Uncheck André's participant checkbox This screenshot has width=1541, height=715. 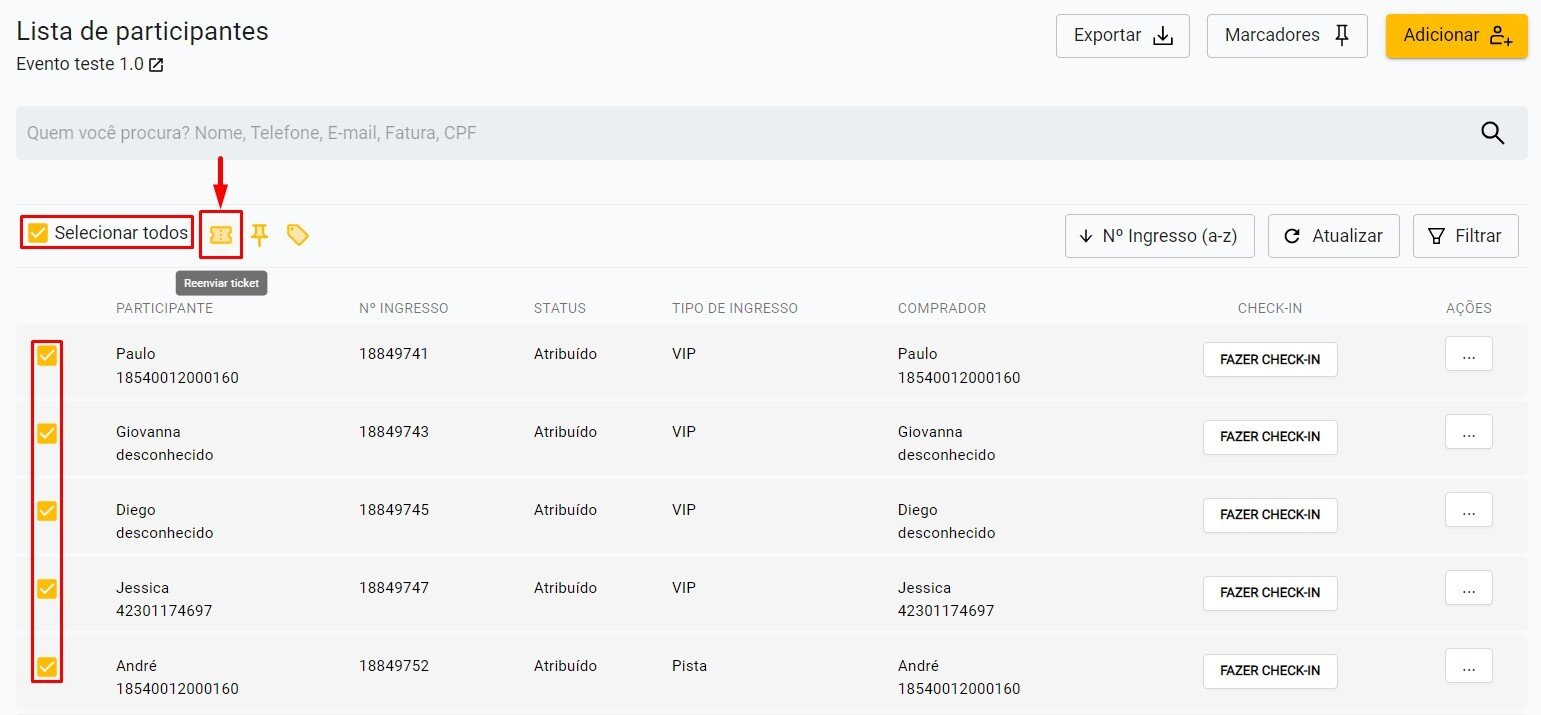[47, 666]
